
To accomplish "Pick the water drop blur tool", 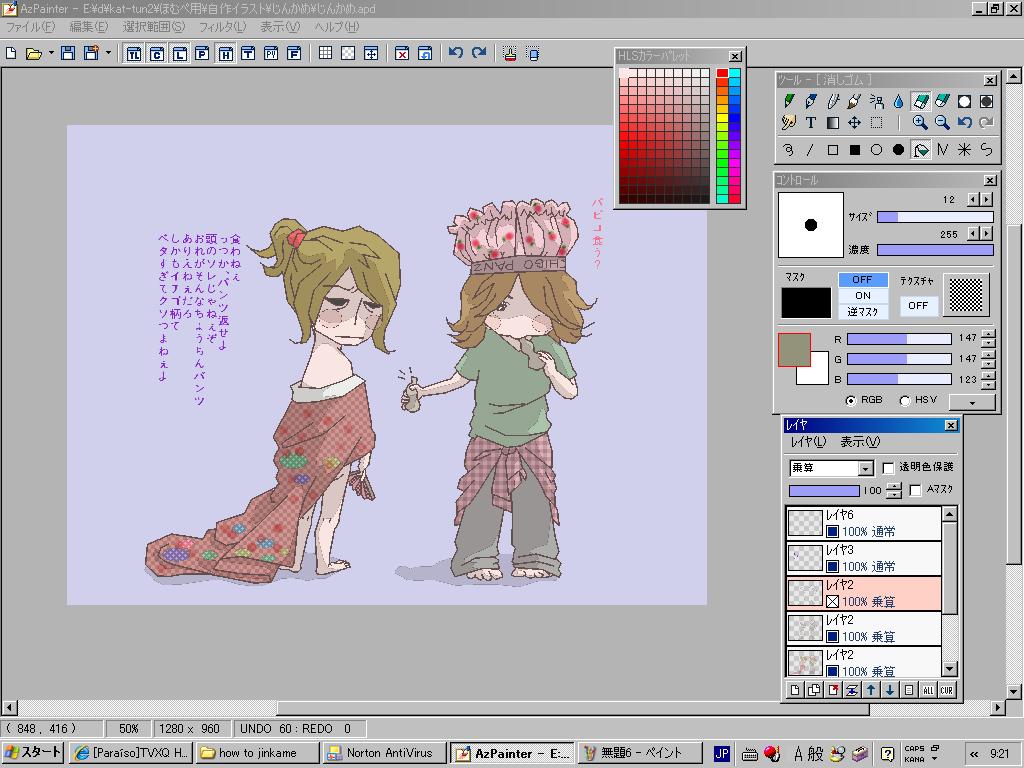I will coord(898,101).
